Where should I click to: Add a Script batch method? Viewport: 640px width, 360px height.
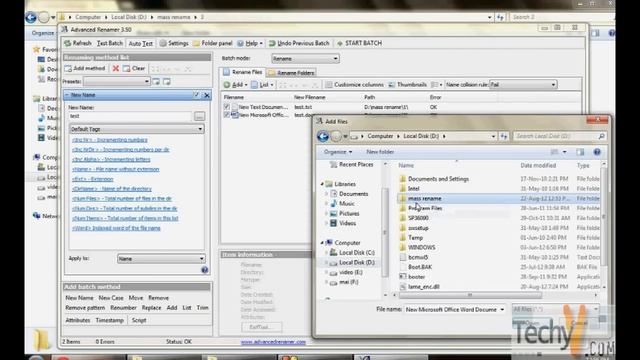(139, 320)
